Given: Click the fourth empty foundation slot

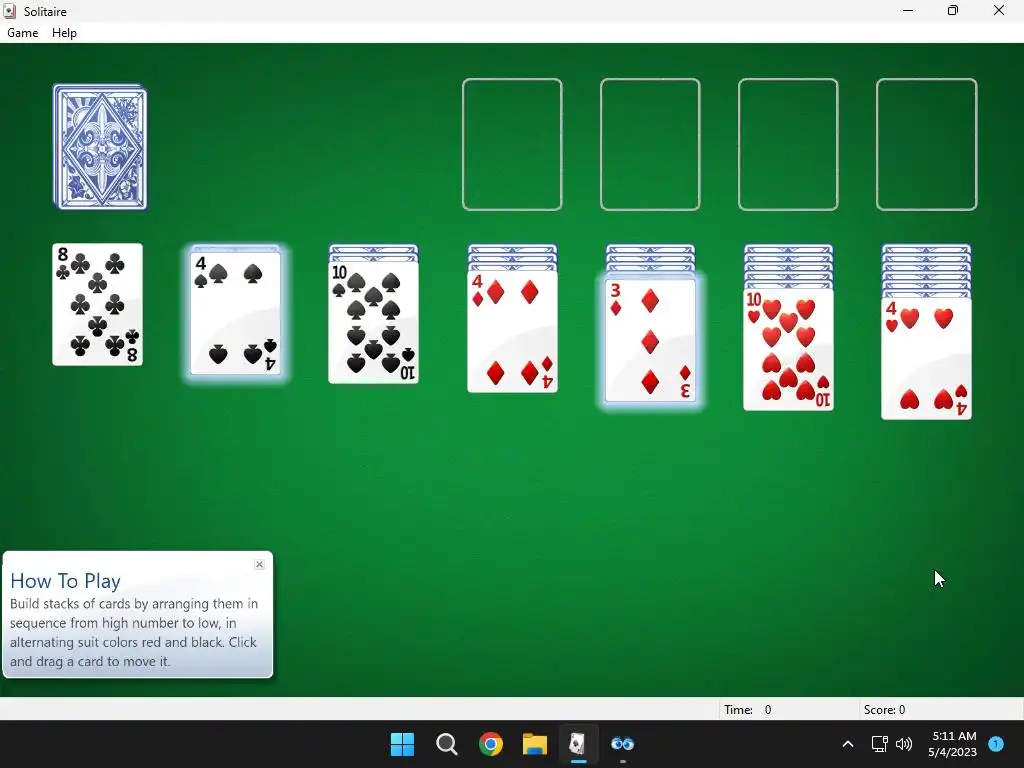Looking at the screenshot, I should coord(927,144).
